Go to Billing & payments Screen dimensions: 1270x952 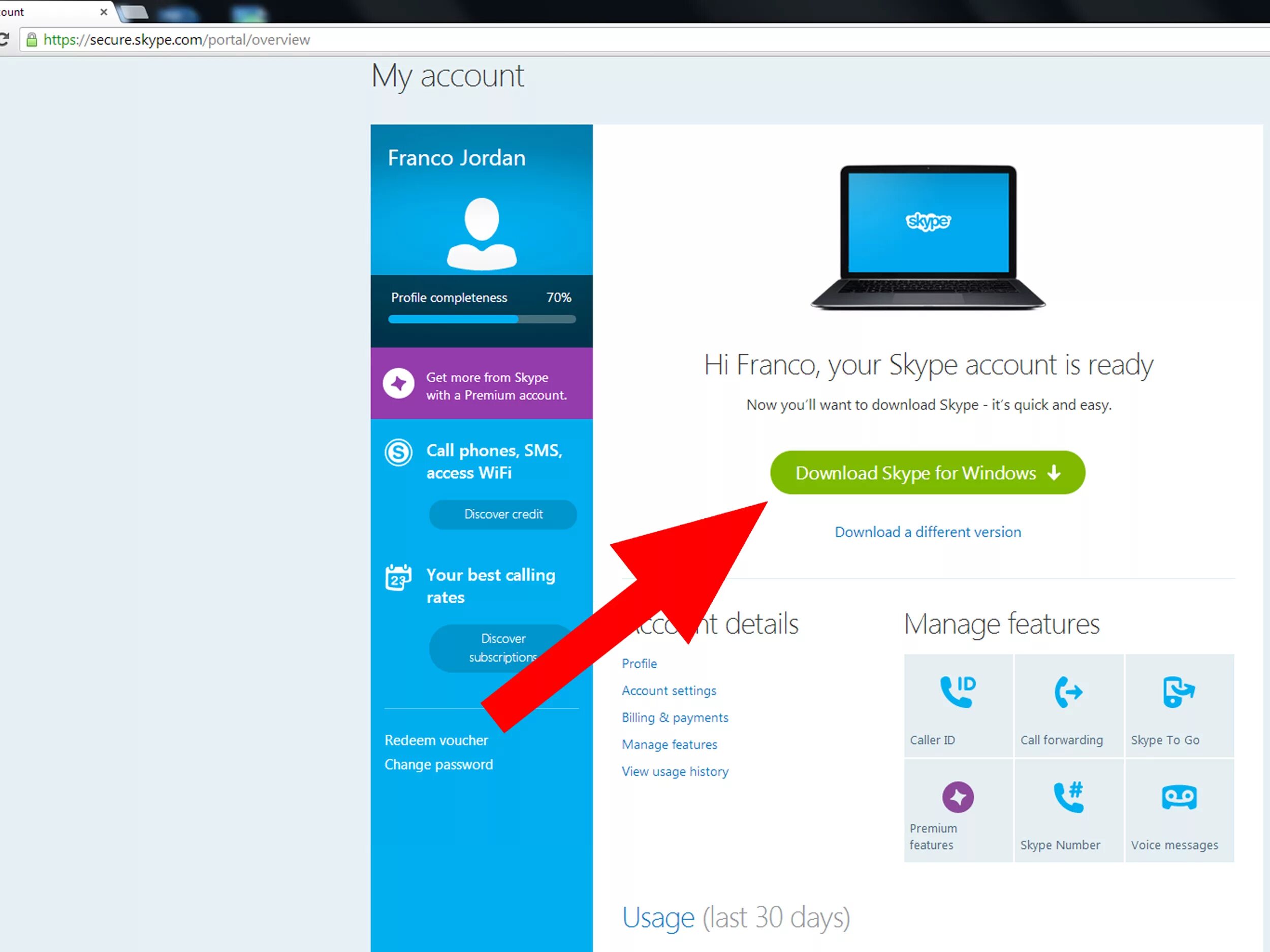click(x=675, y=717)
